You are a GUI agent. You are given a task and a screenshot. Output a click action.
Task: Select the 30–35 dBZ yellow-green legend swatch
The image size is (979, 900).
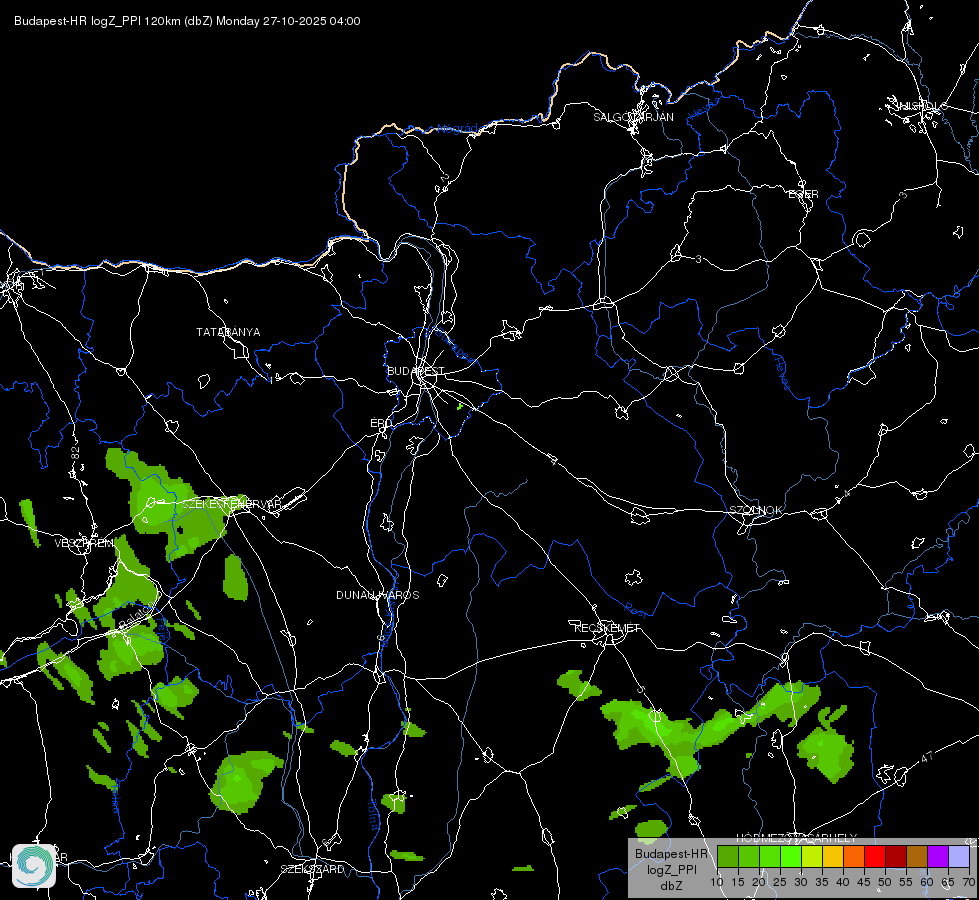812,856
